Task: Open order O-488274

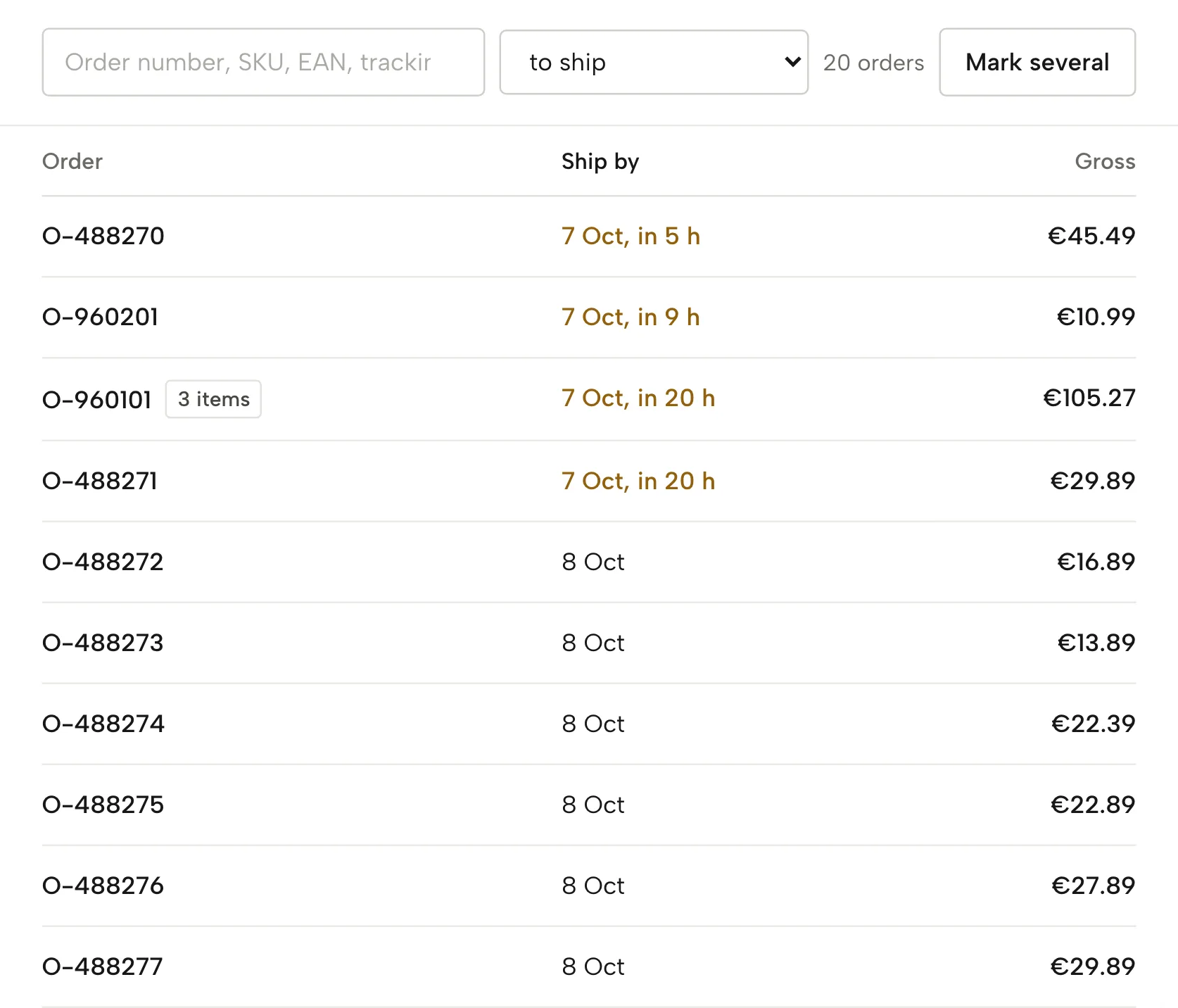Action: click(103, 724)
